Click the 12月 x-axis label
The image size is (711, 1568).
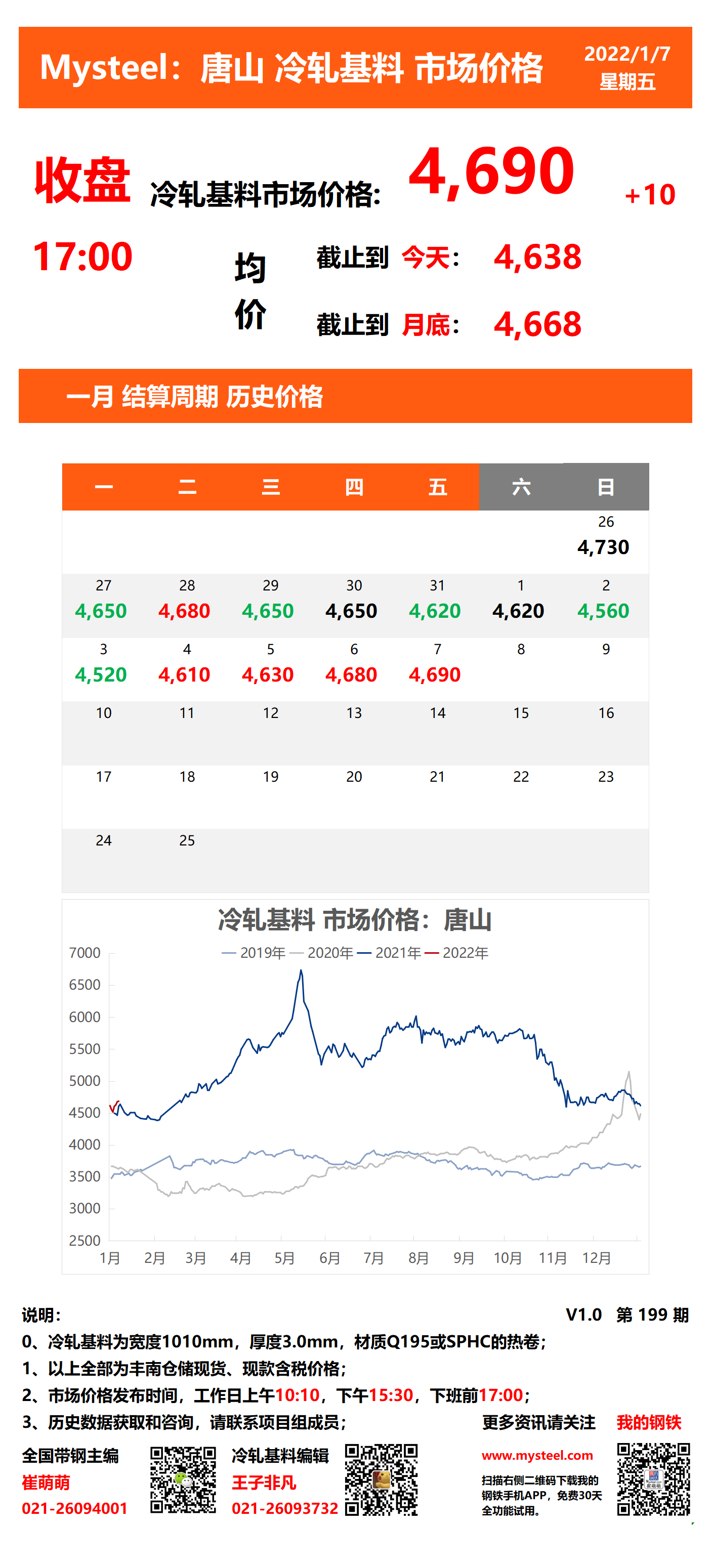[597, 1258]
